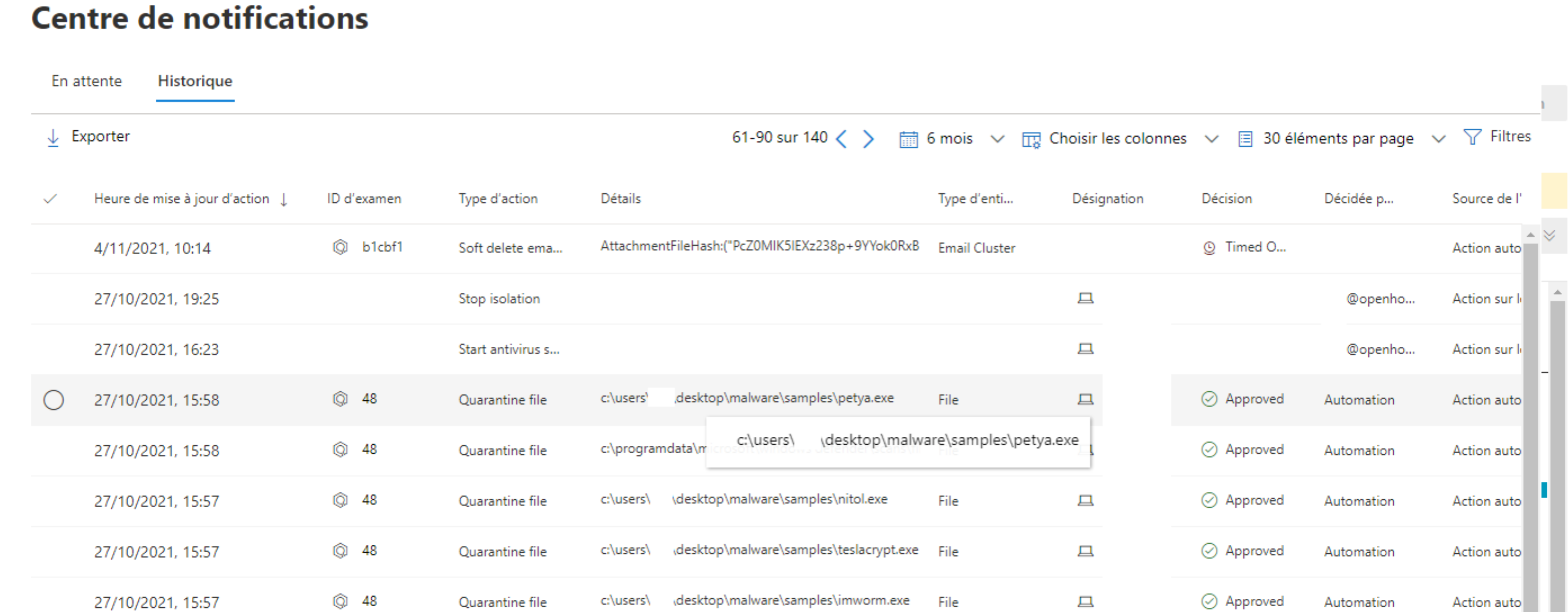Click device icon in nitol.exe row
The image size is (1568, 612).
(x=1085, y=500)
